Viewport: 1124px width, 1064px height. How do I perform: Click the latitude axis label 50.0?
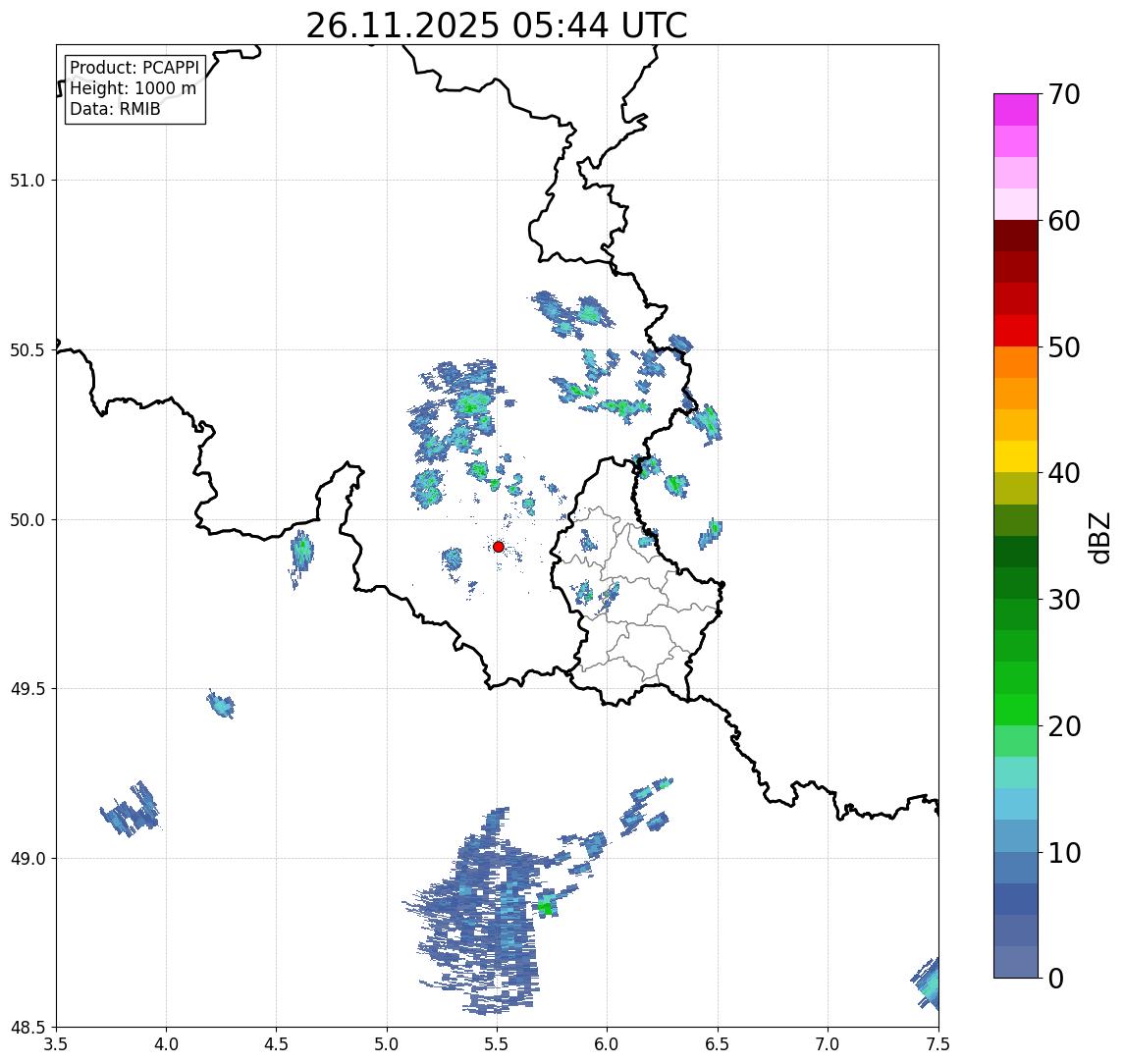[27, 520]
